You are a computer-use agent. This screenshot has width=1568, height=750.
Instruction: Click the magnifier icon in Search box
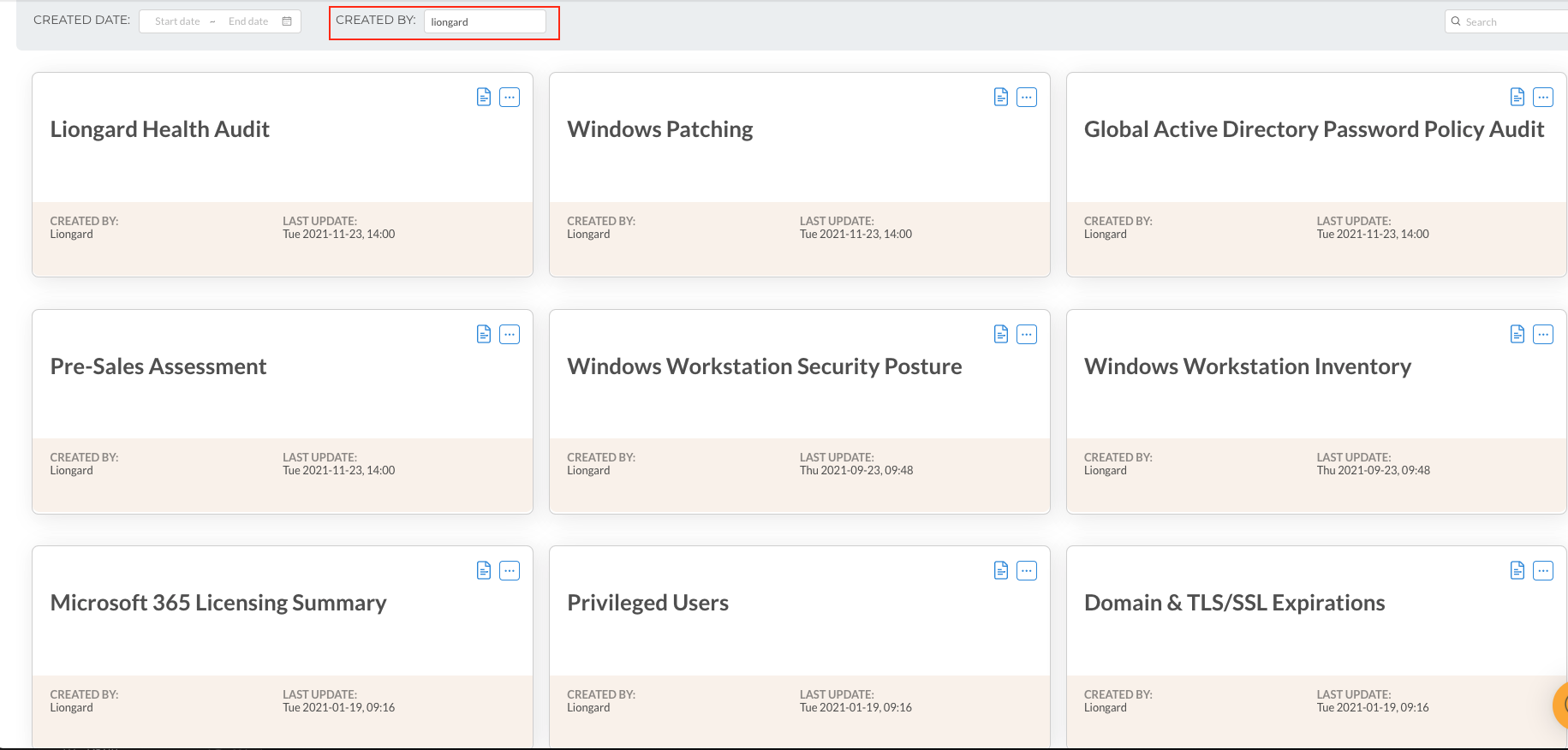coord(1456,21)
